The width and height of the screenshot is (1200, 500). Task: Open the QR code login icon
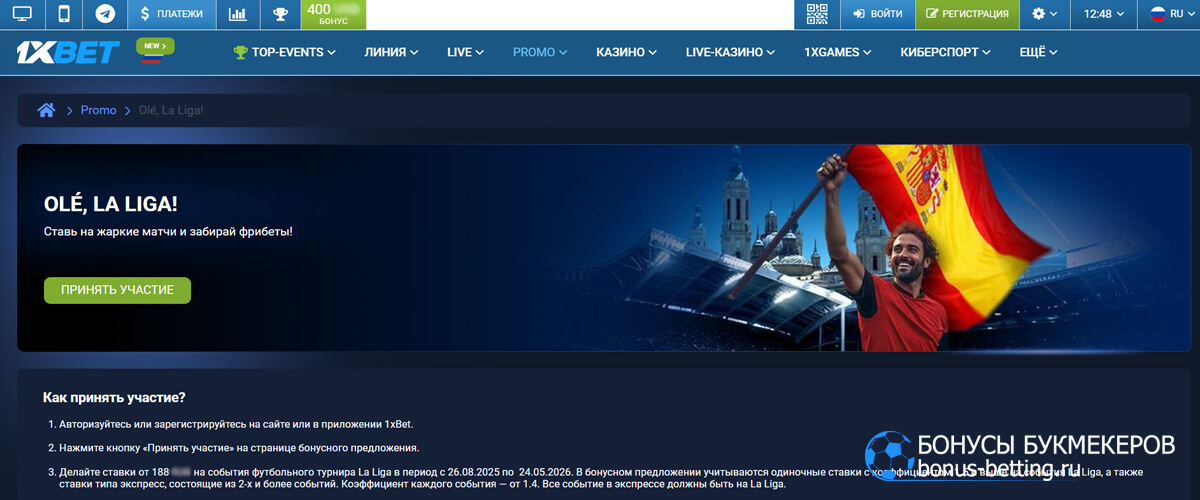817,14
